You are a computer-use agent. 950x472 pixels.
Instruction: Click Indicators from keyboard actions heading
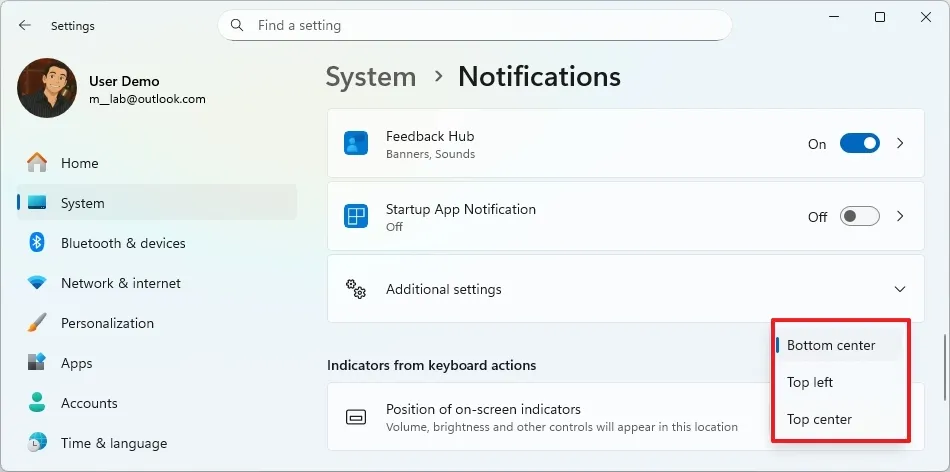(431, 365)
